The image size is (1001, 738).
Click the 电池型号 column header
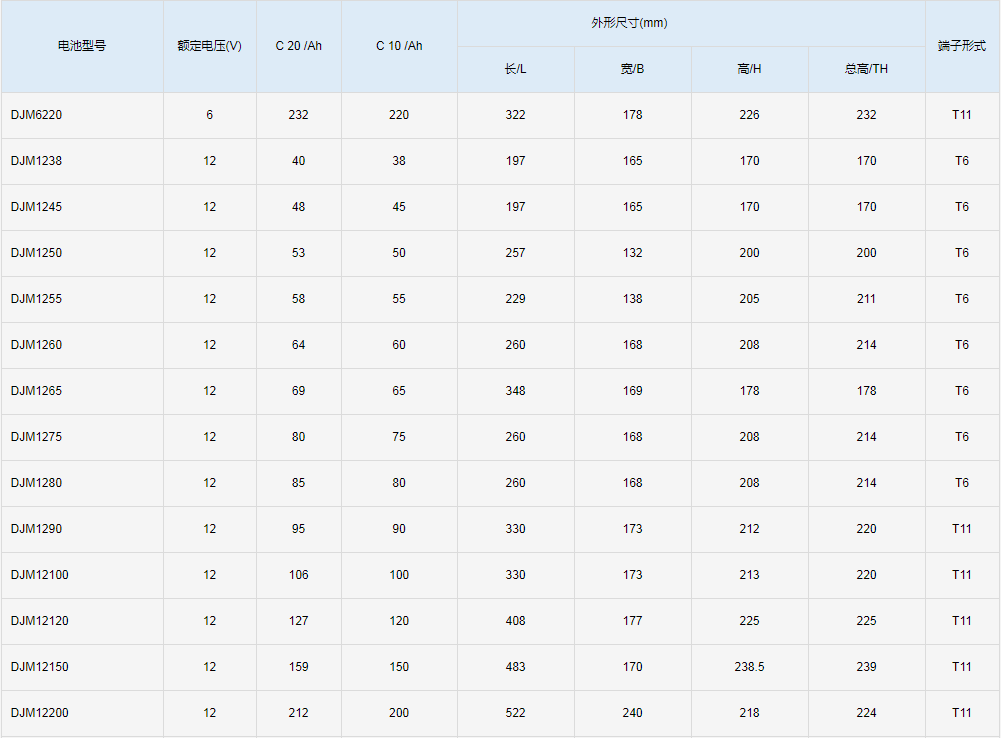click(82, 46)
